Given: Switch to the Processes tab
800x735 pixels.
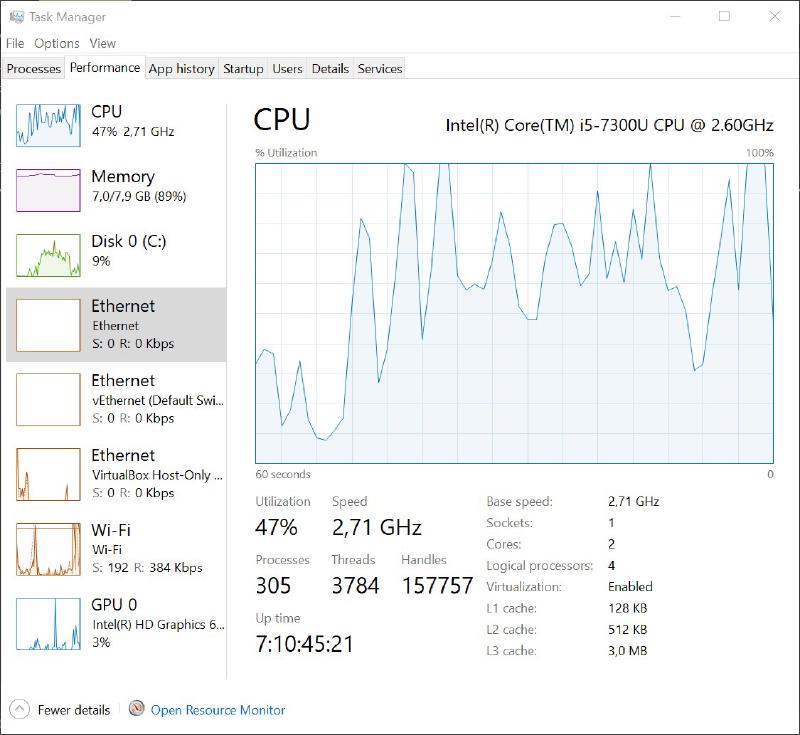Looking at the screenshot, I should pyautogui.click(x=32, y=68).
